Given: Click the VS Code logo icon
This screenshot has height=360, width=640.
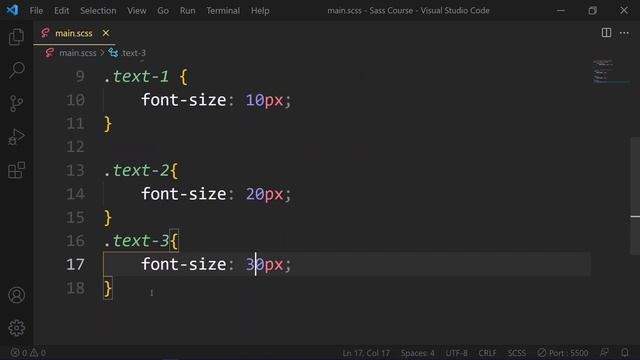Looking at the screenshot, I should click(12, 10).
